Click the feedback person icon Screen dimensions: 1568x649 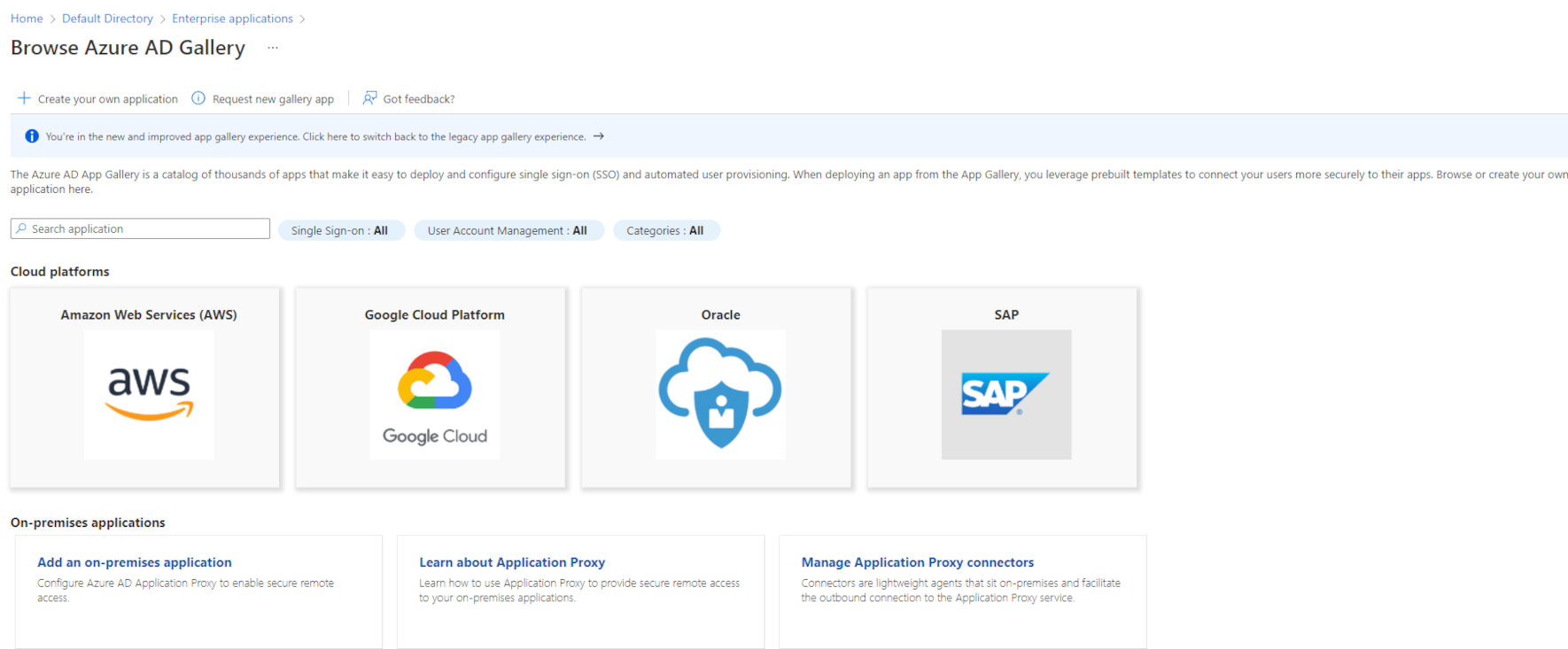pos(369,98)
